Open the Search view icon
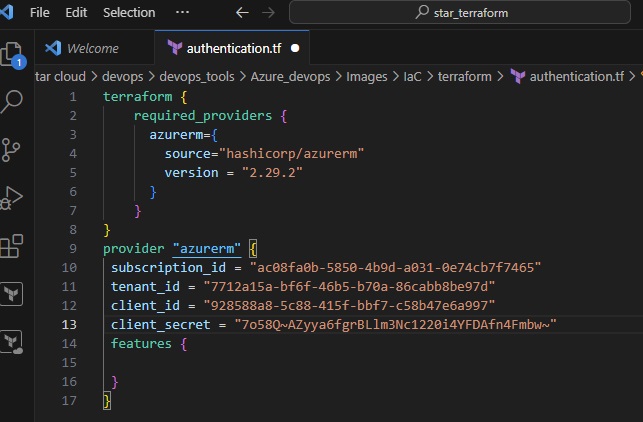643x422 pixels. pyautogui.click(x=11, y=101)
